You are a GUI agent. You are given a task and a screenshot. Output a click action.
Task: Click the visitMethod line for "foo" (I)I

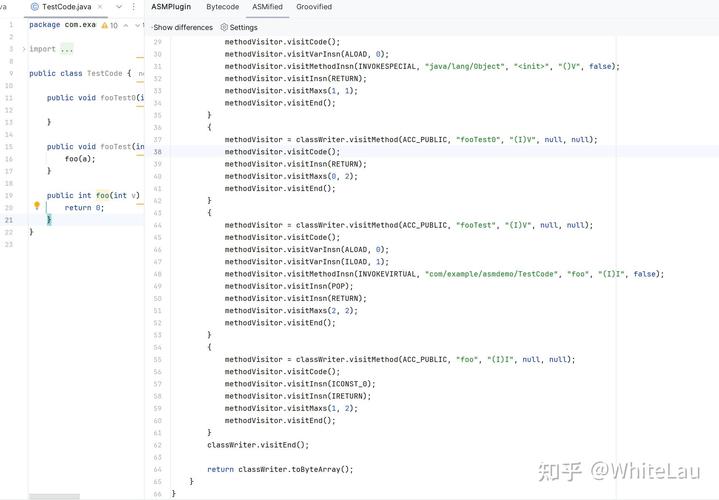click(399, 360)
